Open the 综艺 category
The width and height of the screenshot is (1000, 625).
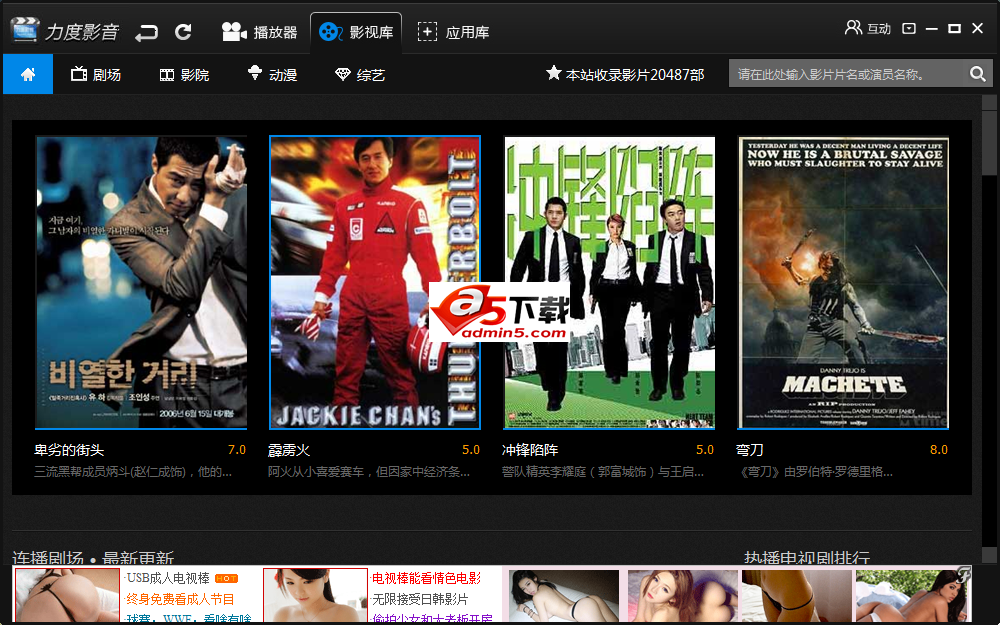click(360, 75)
